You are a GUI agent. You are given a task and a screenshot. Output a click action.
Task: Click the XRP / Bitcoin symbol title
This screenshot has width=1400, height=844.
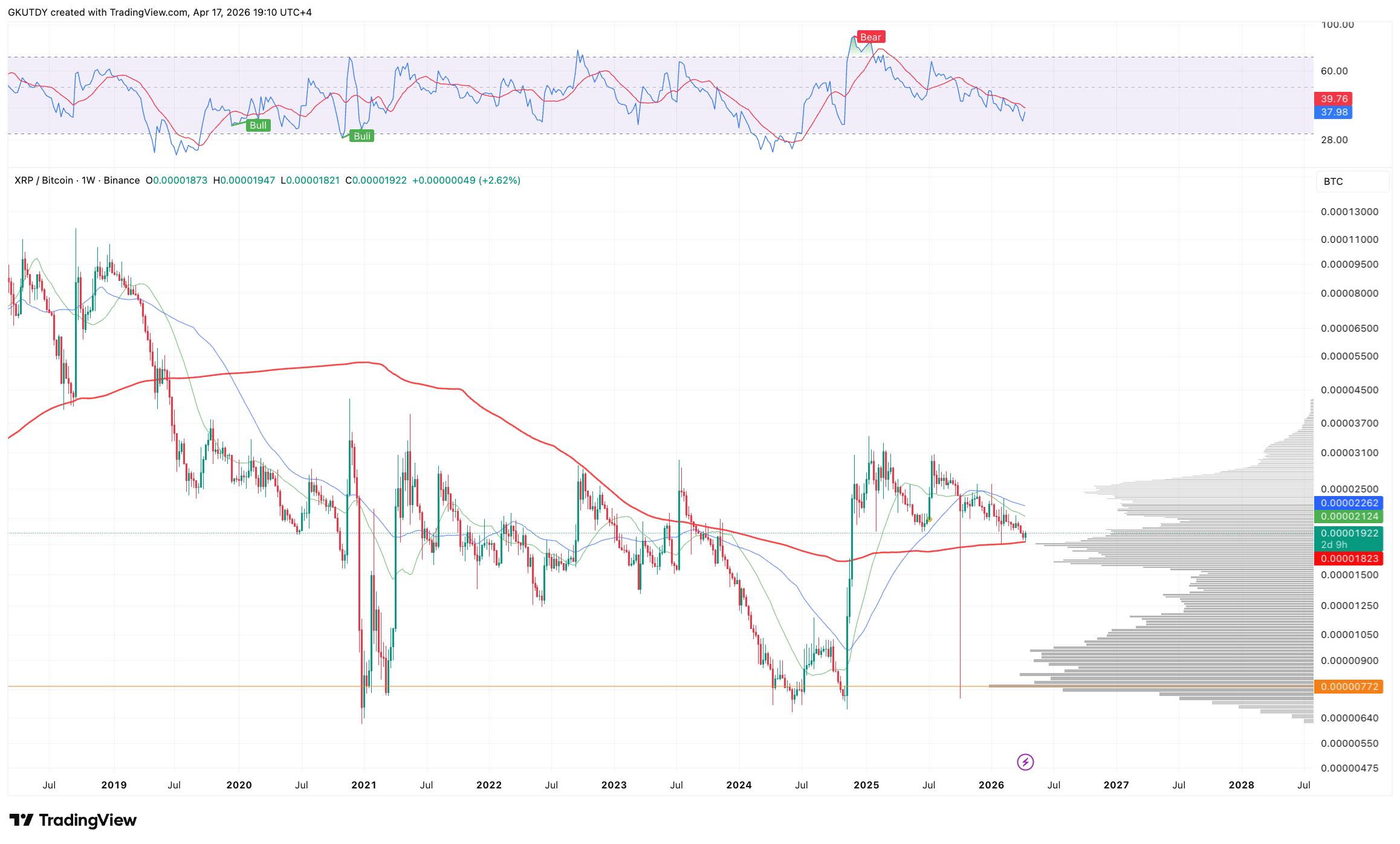[x=44, y=181]
